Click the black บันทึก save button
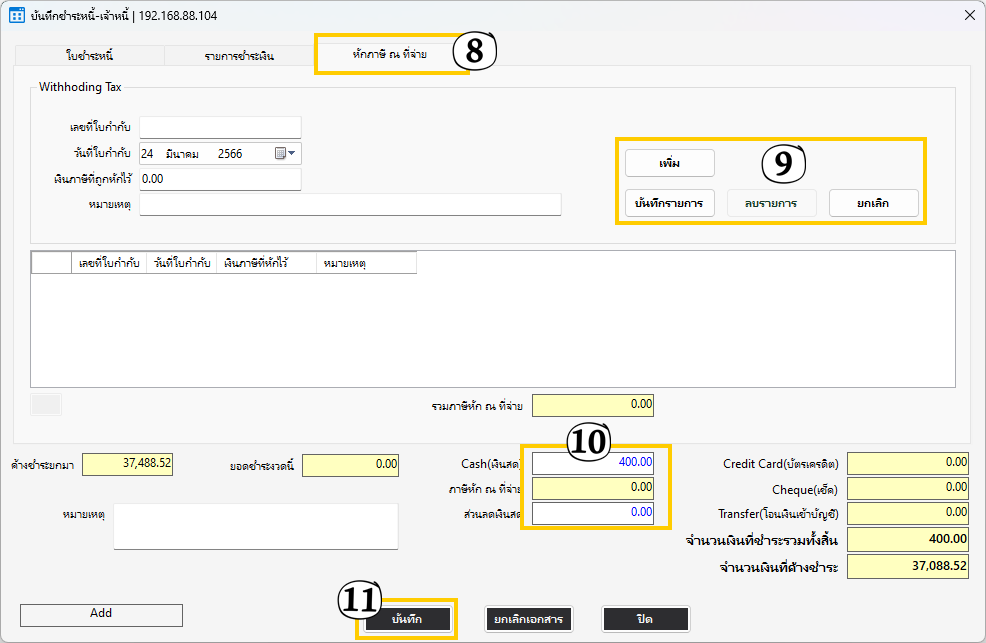 tap(407, 619)
